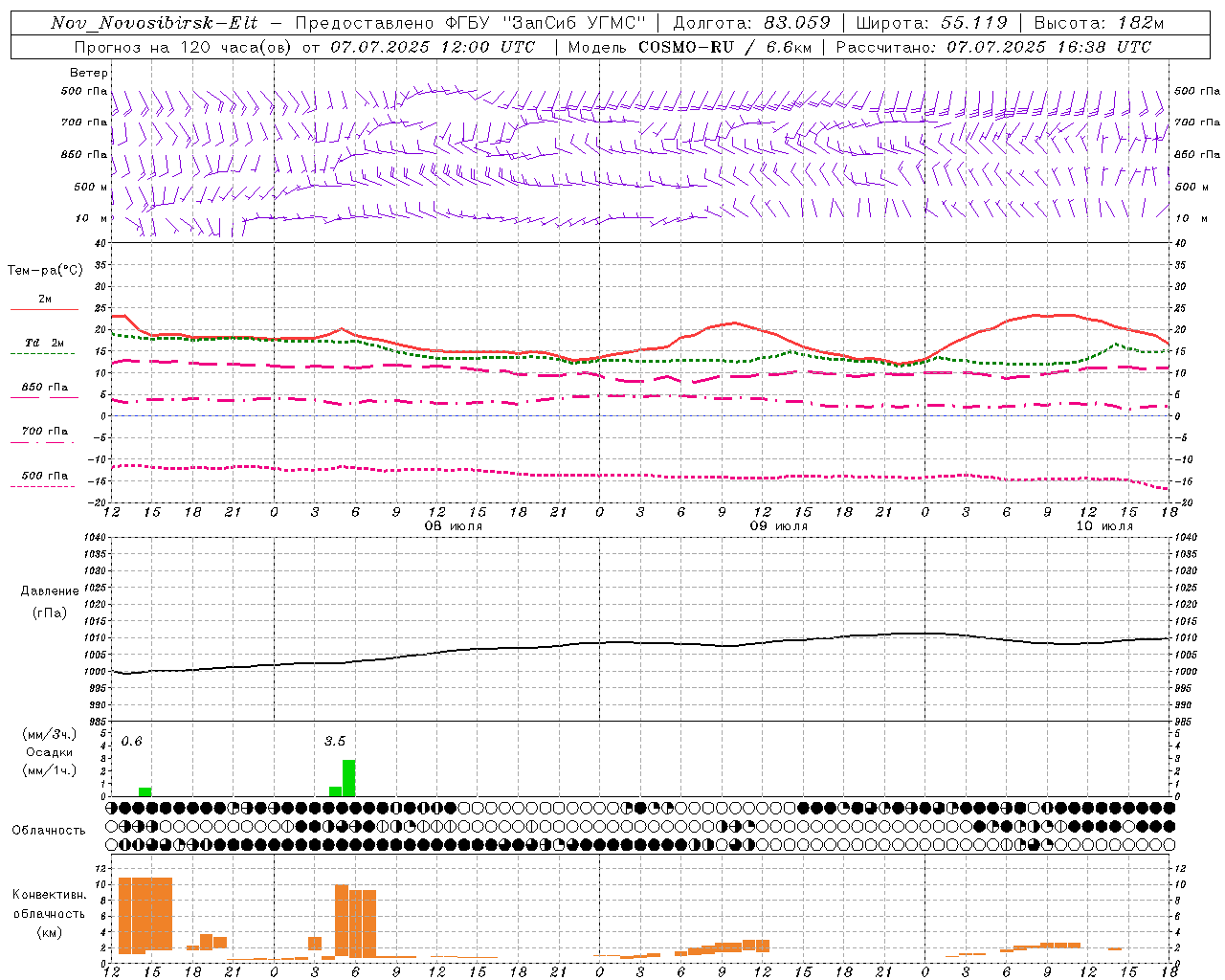Click the 'Конвективн.' convective cloud label
1225x980 pixels.
49,895
